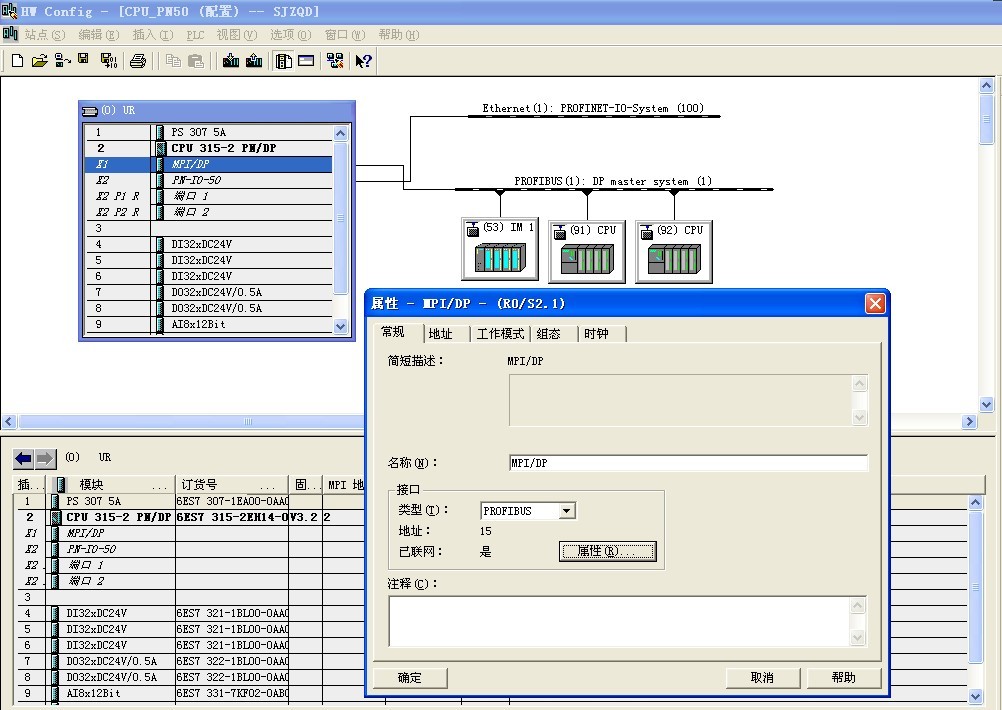Select the PN-IO-50 row in rack
1002x710 pixels.
point(210,180)
